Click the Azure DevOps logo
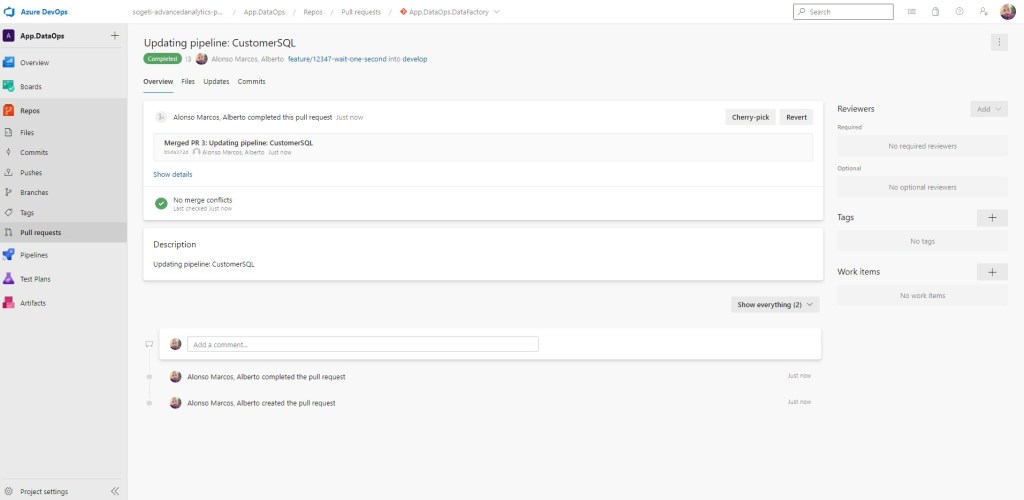The image size is (1024, 500). click(10, 11)
